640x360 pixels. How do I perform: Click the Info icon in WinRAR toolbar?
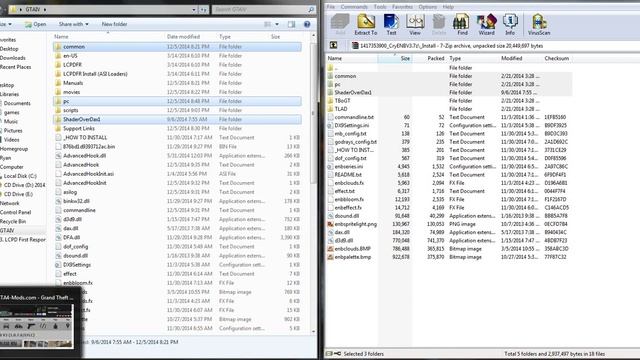510,24
